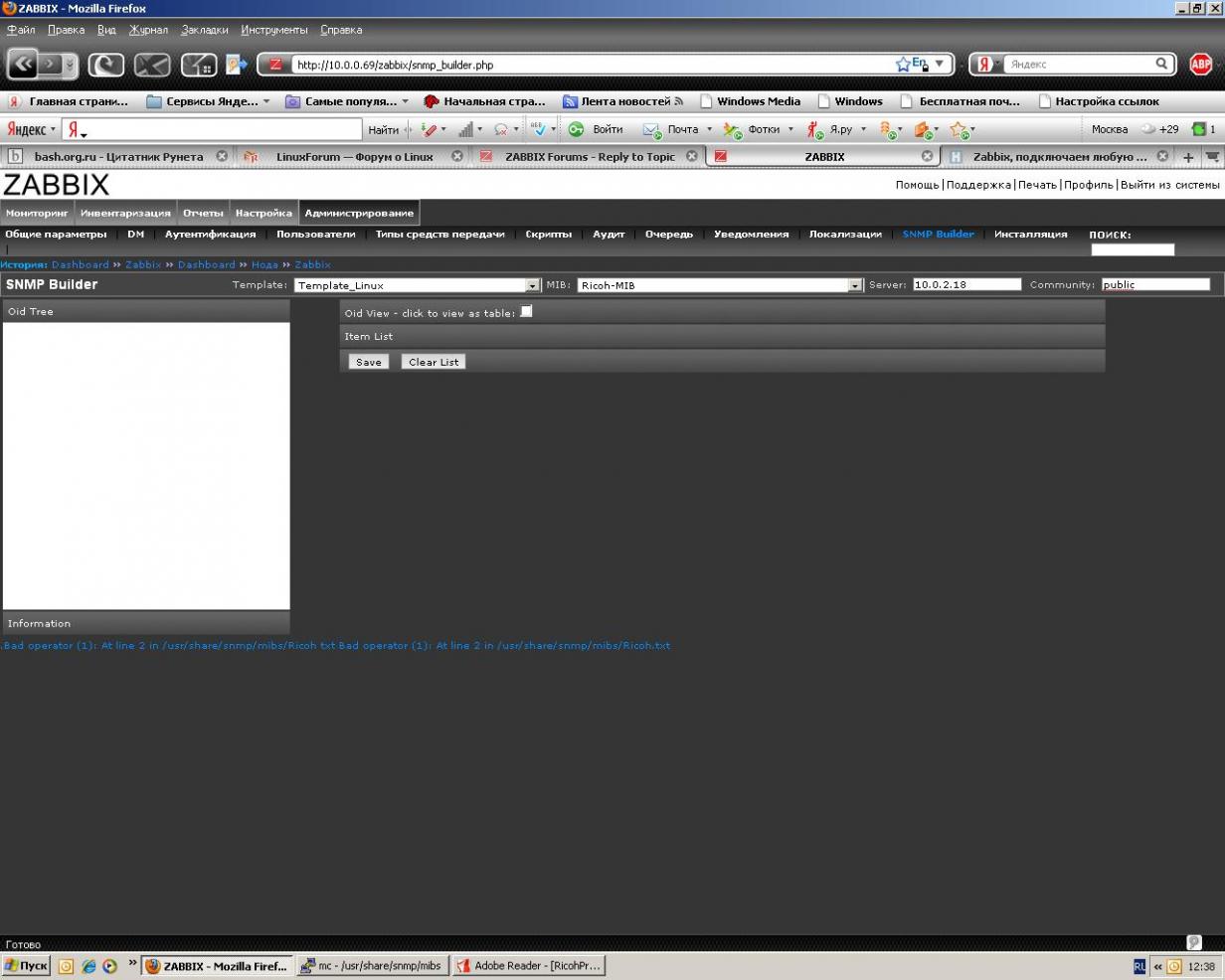Click the Adblock Plus ABP icon
Image resolution: width=1225 pixels, height=980 pixels.
tap(1200, 65)
